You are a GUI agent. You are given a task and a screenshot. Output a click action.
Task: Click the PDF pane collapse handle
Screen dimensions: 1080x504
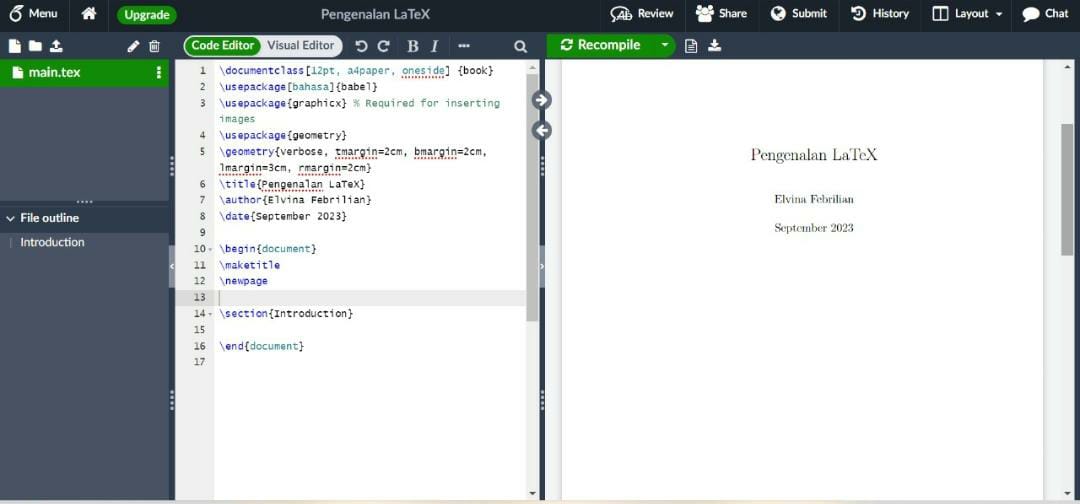coord(542,266)
